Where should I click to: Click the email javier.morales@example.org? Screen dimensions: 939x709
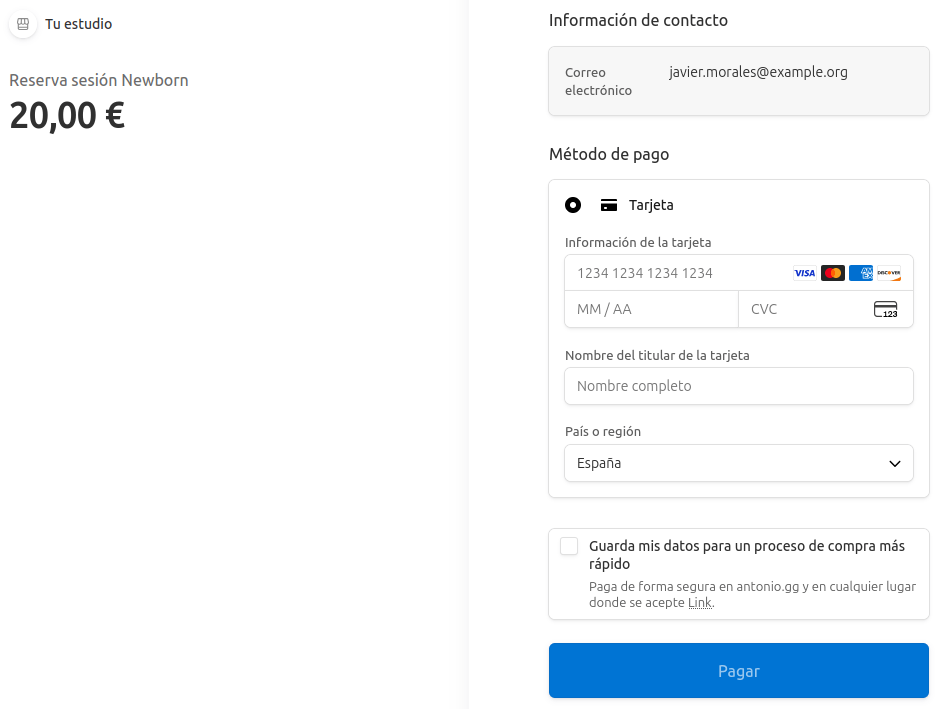758,72
